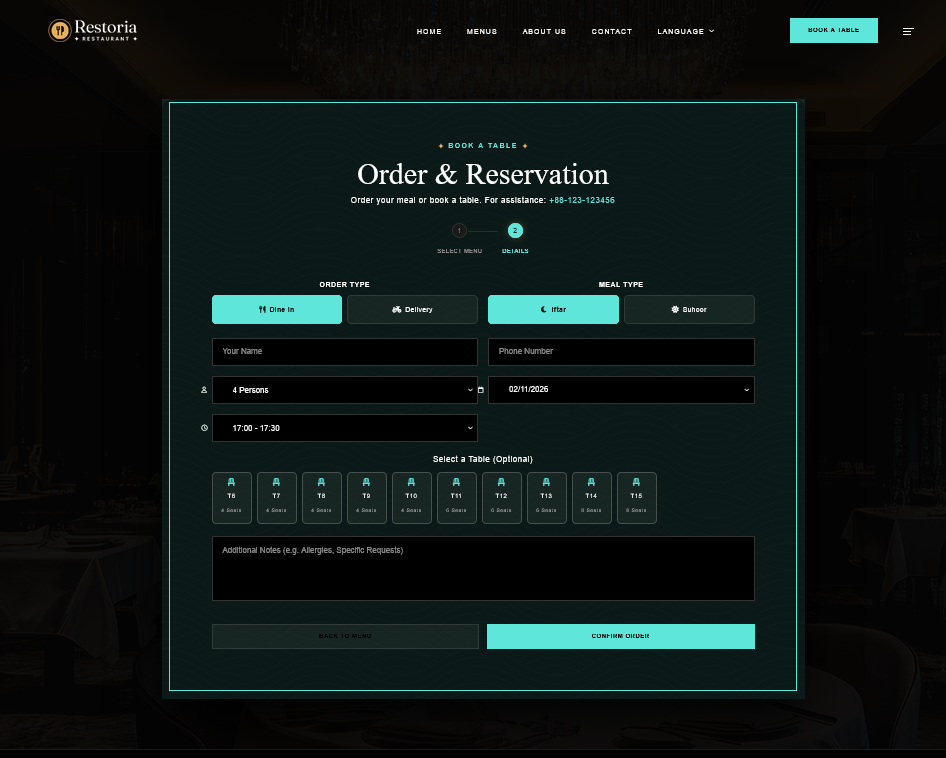Open the hamburger menu in the top bar
946x758 pixels.
908,31
